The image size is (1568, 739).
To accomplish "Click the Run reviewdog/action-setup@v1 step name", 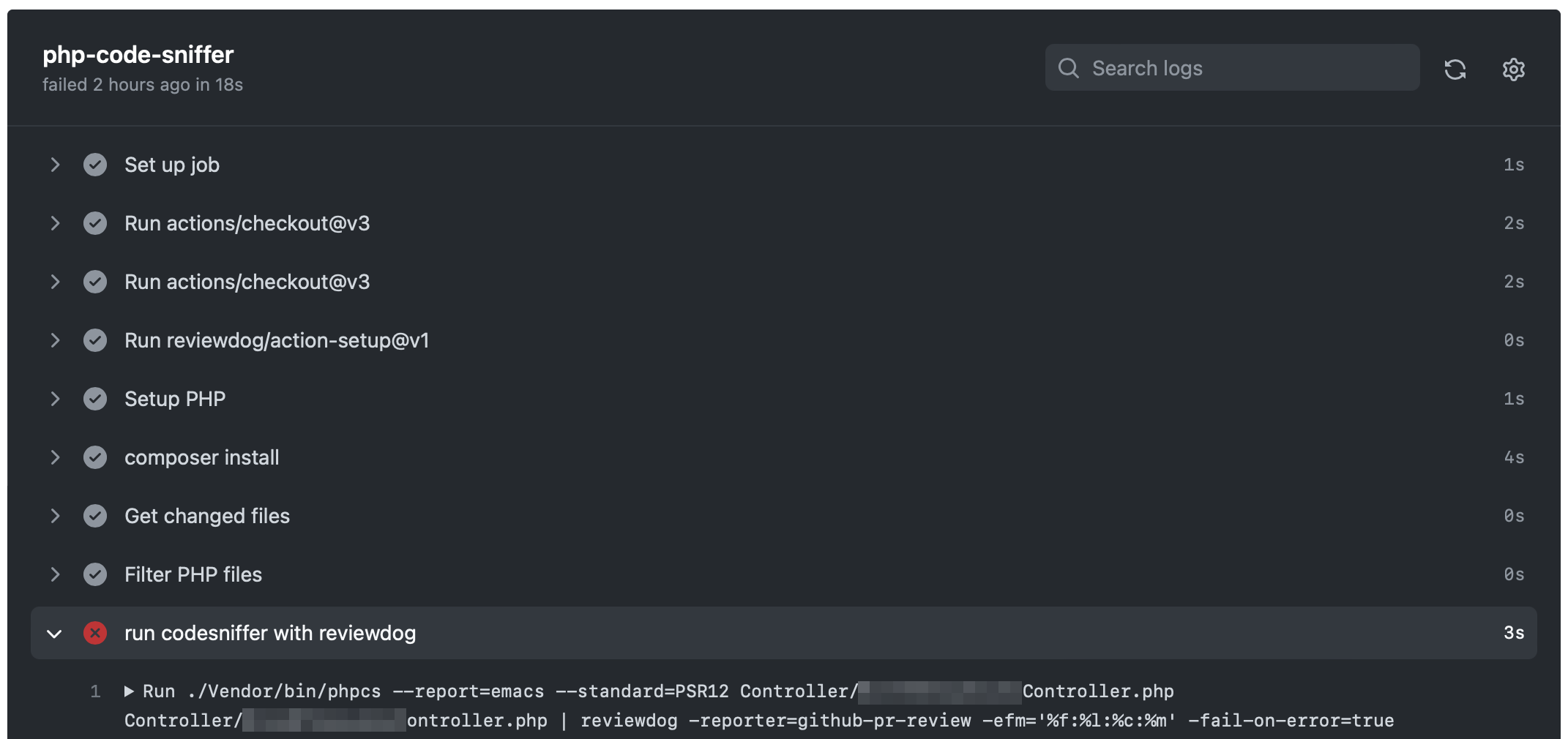I will [277, 340].
